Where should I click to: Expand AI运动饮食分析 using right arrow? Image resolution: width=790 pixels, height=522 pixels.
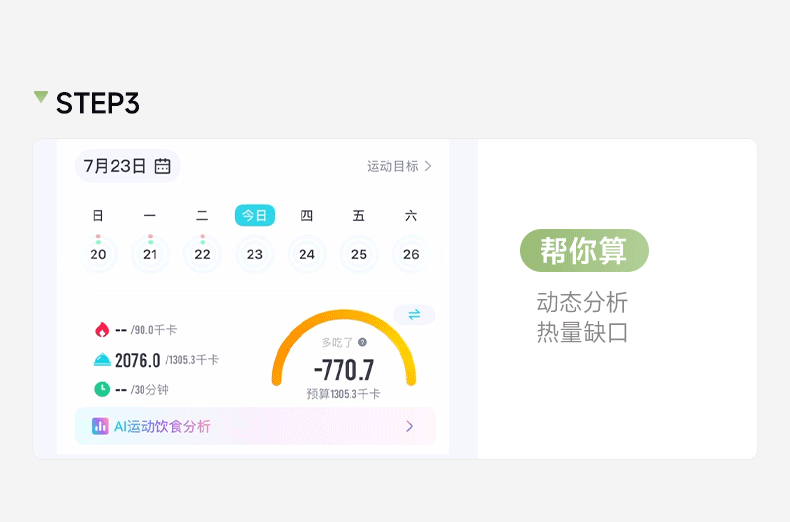(409, 426)
